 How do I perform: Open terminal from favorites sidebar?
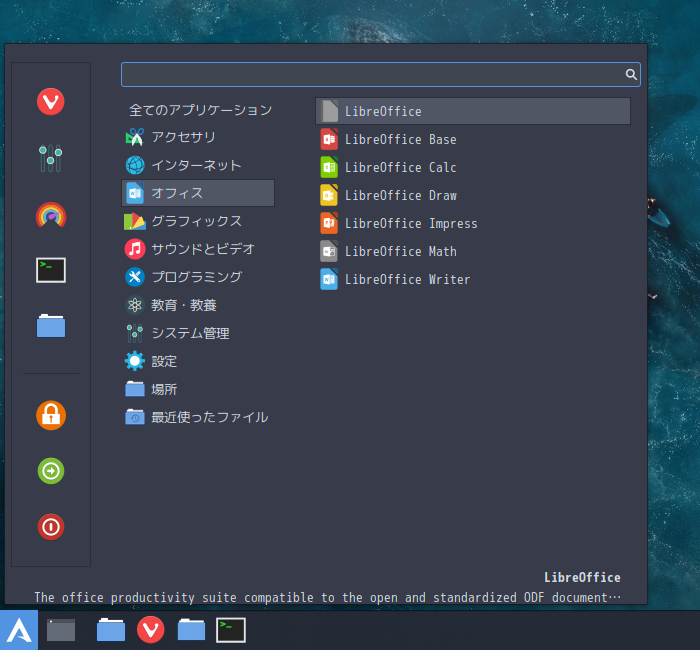coord(50,270)
